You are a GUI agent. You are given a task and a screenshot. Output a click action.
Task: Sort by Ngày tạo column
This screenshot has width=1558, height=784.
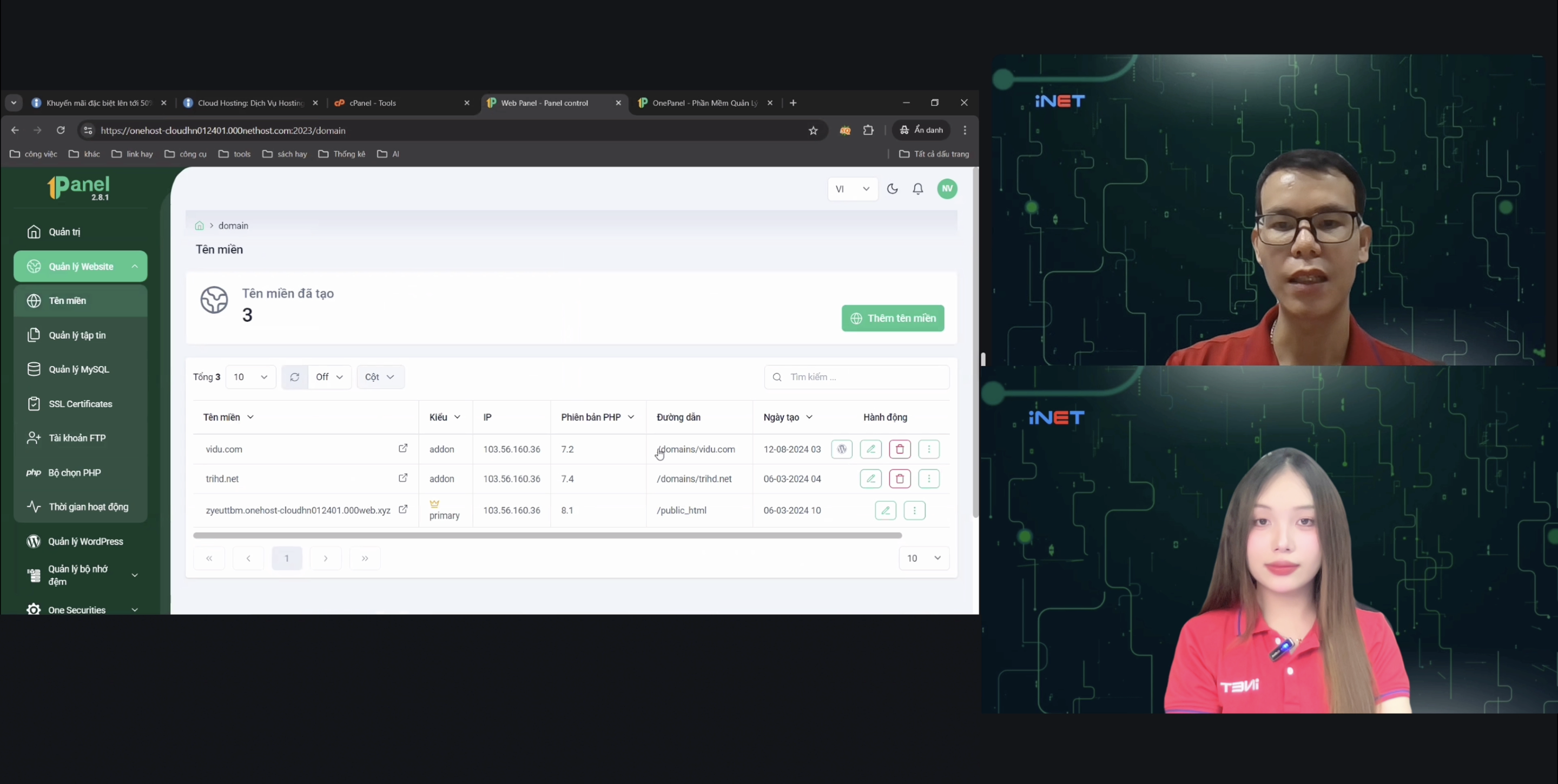pyautogui.click(x=788, y=417)
